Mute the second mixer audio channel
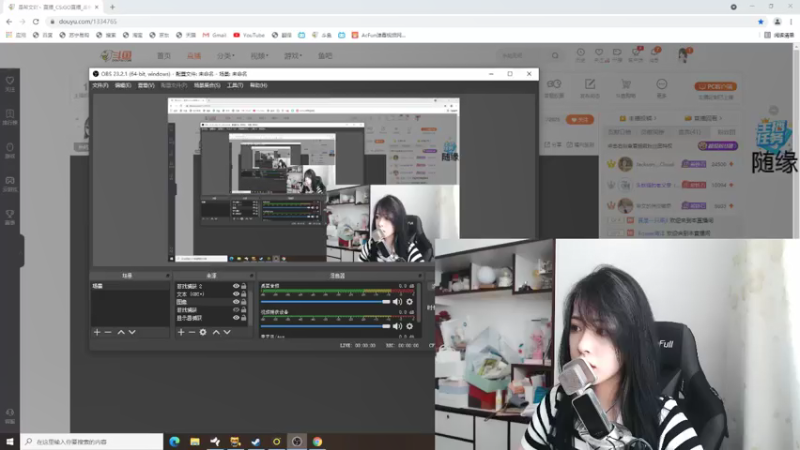This screenshot has width=800, height=450. pyautogui.click(x=397, y=326)
